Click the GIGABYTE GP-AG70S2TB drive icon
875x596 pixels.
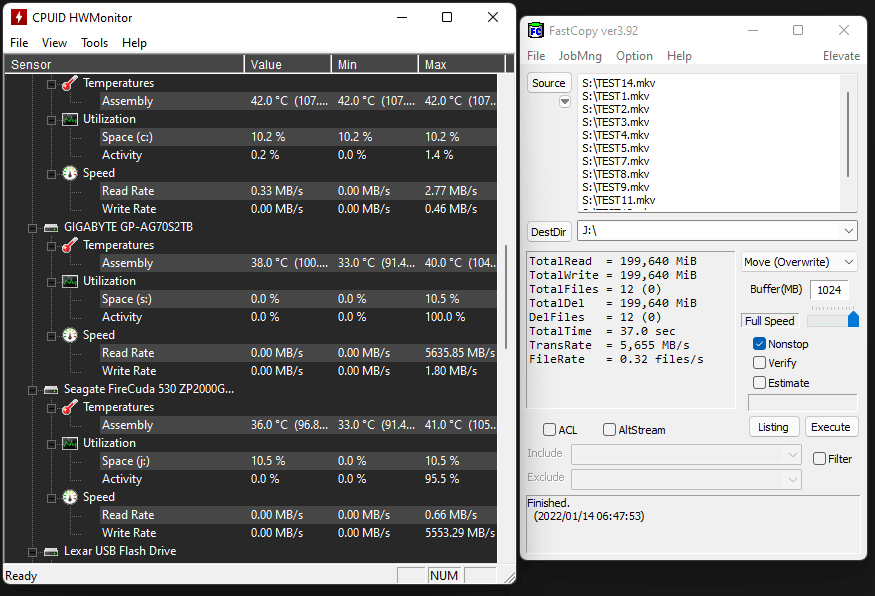click(51, 228)
